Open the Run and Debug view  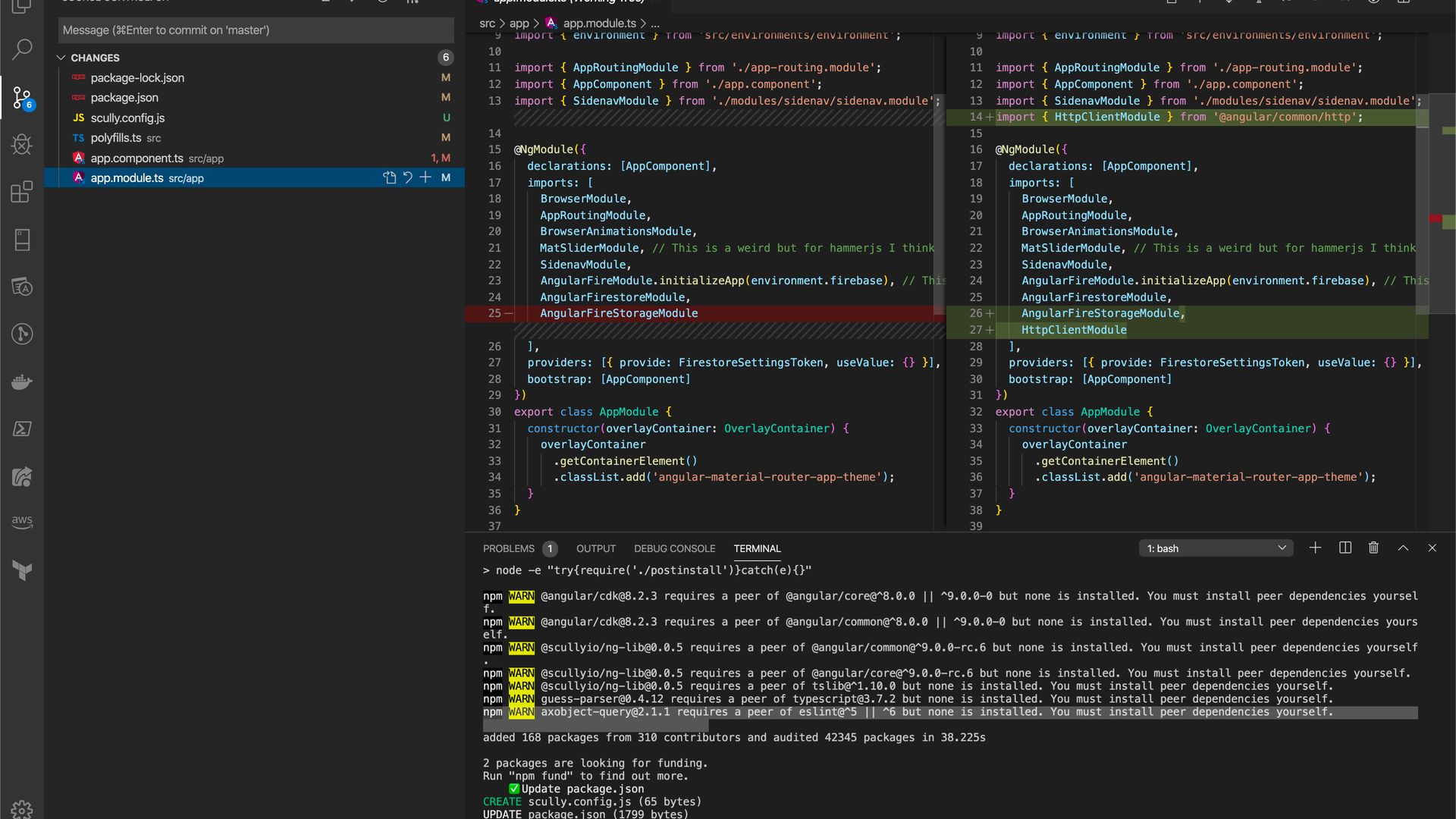[22, 144]
